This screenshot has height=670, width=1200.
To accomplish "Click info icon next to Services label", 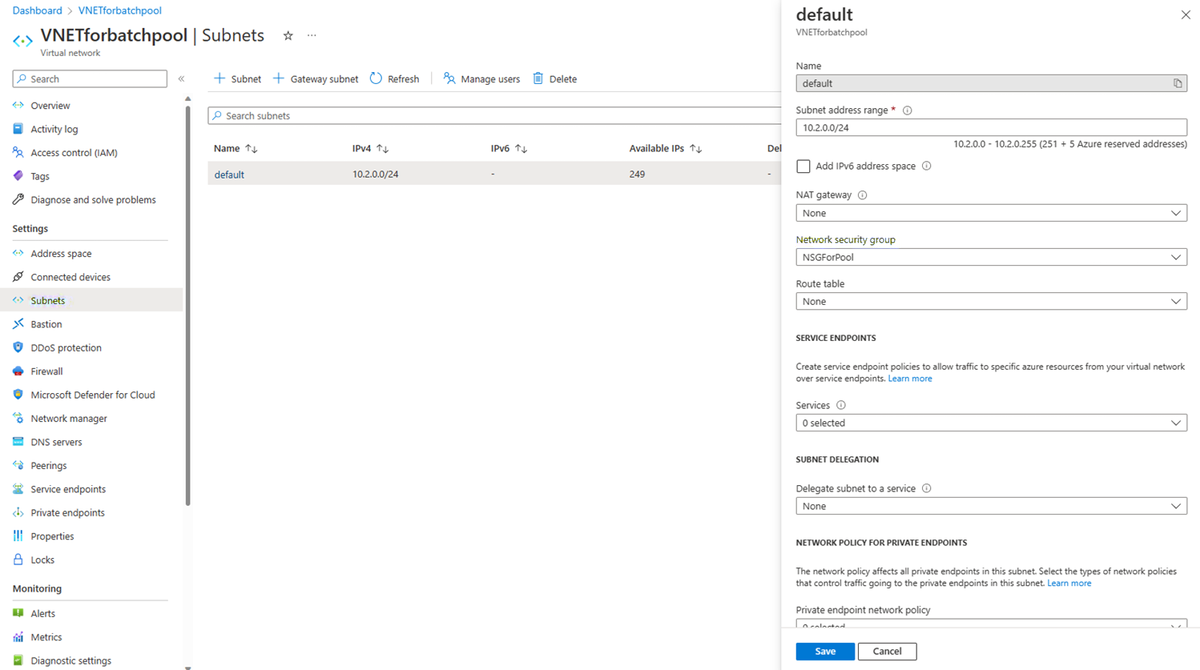I will [840, 405].
